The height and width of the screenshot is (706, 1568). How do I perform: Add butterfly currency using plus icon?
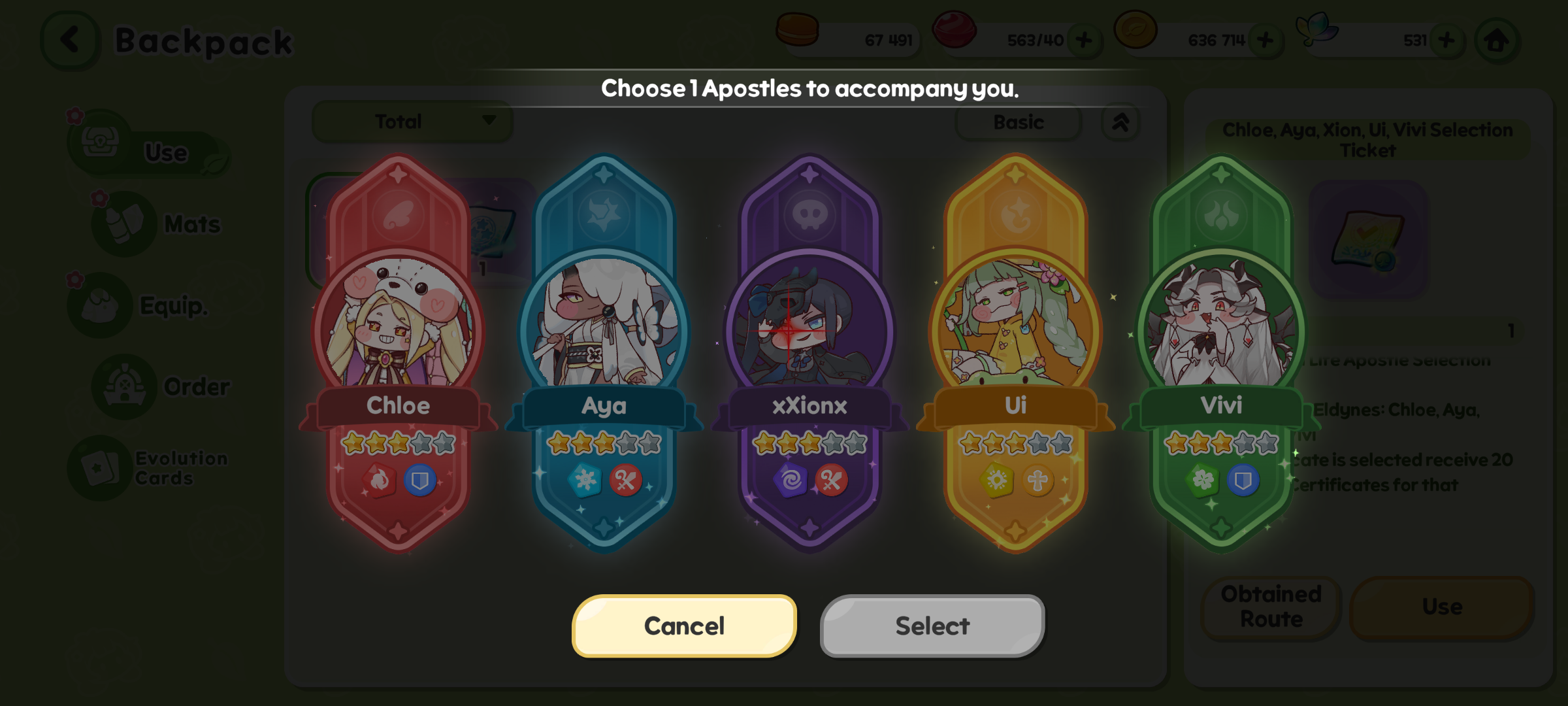(x=1446, y=41)
